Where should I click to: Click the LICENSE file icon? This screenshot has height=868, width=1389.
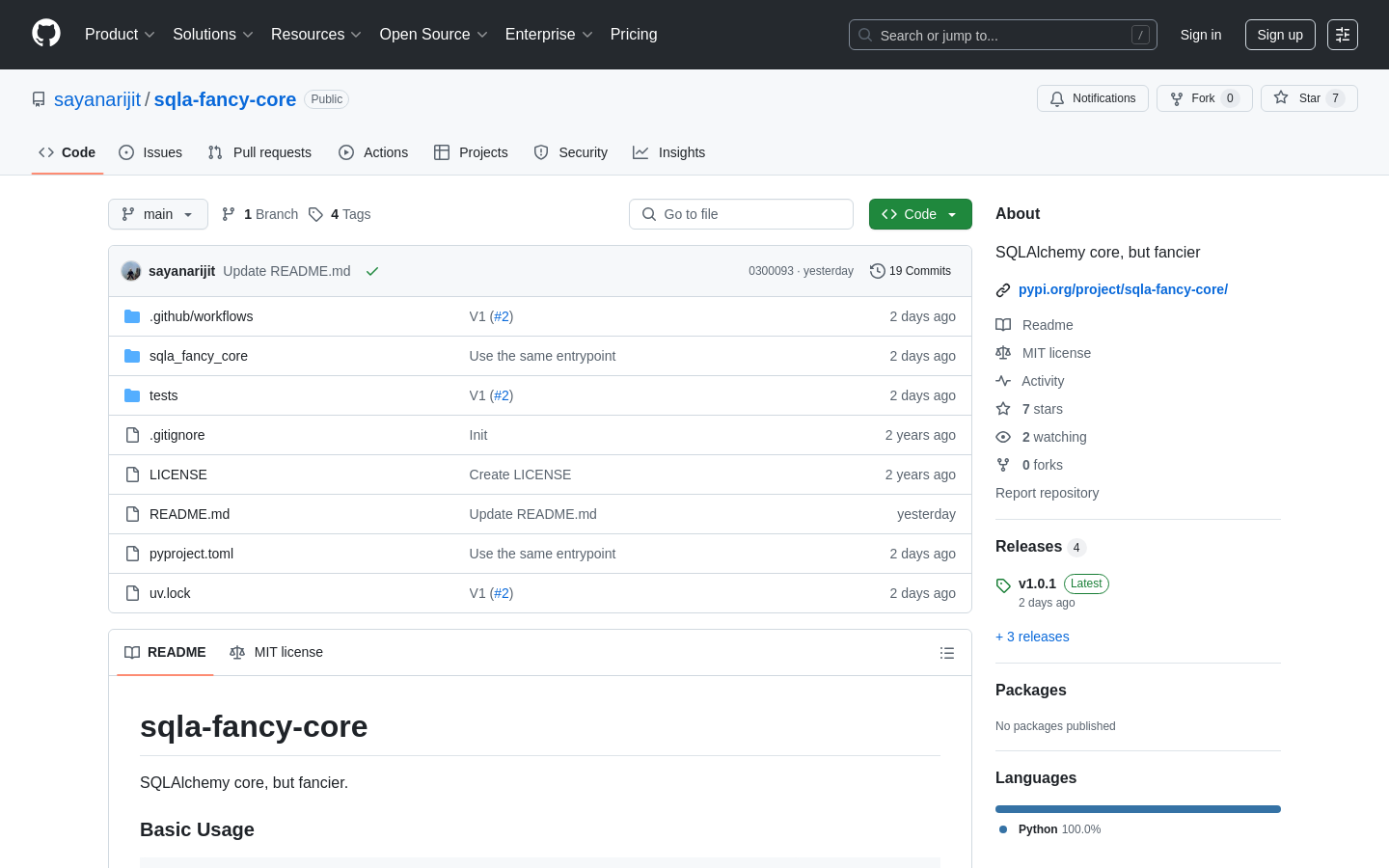[x=132, y=475]
